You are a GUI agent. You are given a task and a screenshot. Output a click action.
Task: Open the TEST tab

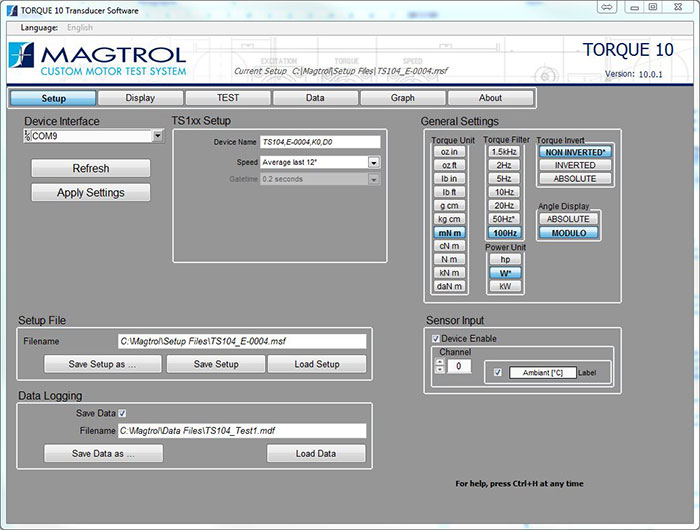(228, 98)
